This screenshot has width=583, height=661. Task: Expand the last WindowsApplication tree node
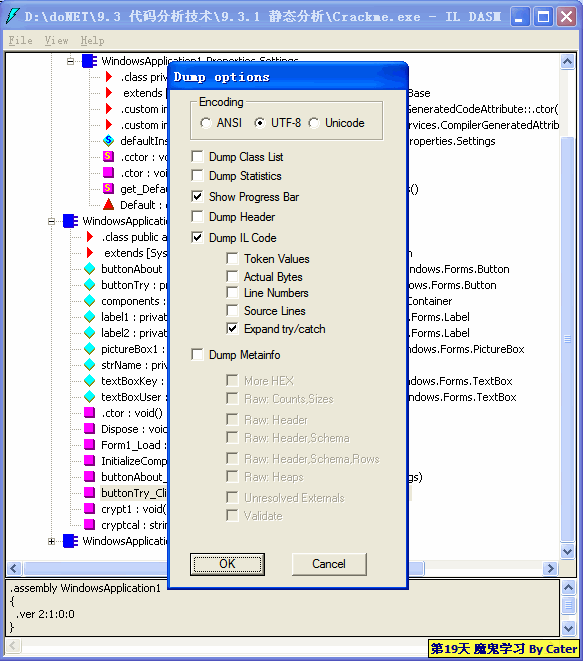point(51,541)
